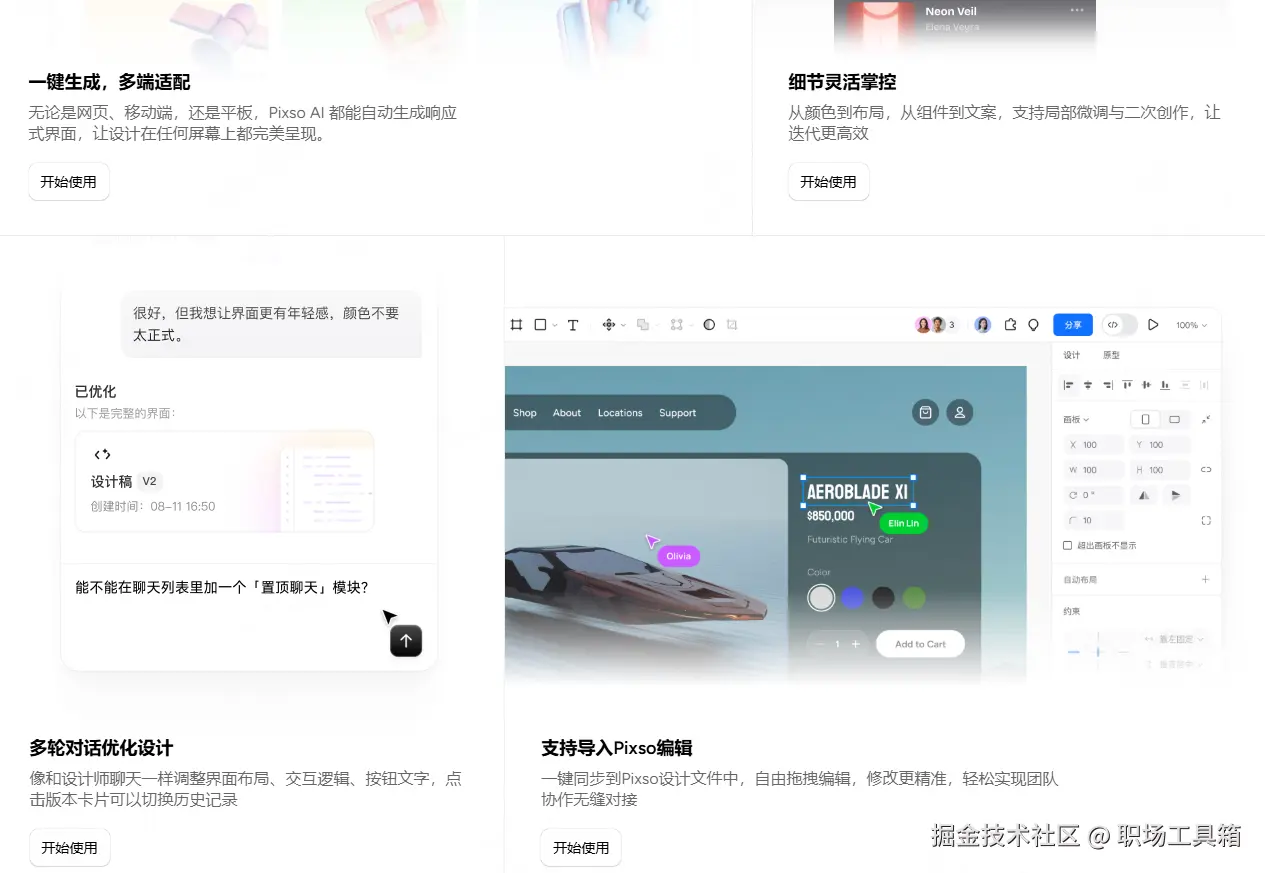
Task: Select the crop tool icon
Action: pyautogui.click(x=732, y=325)
